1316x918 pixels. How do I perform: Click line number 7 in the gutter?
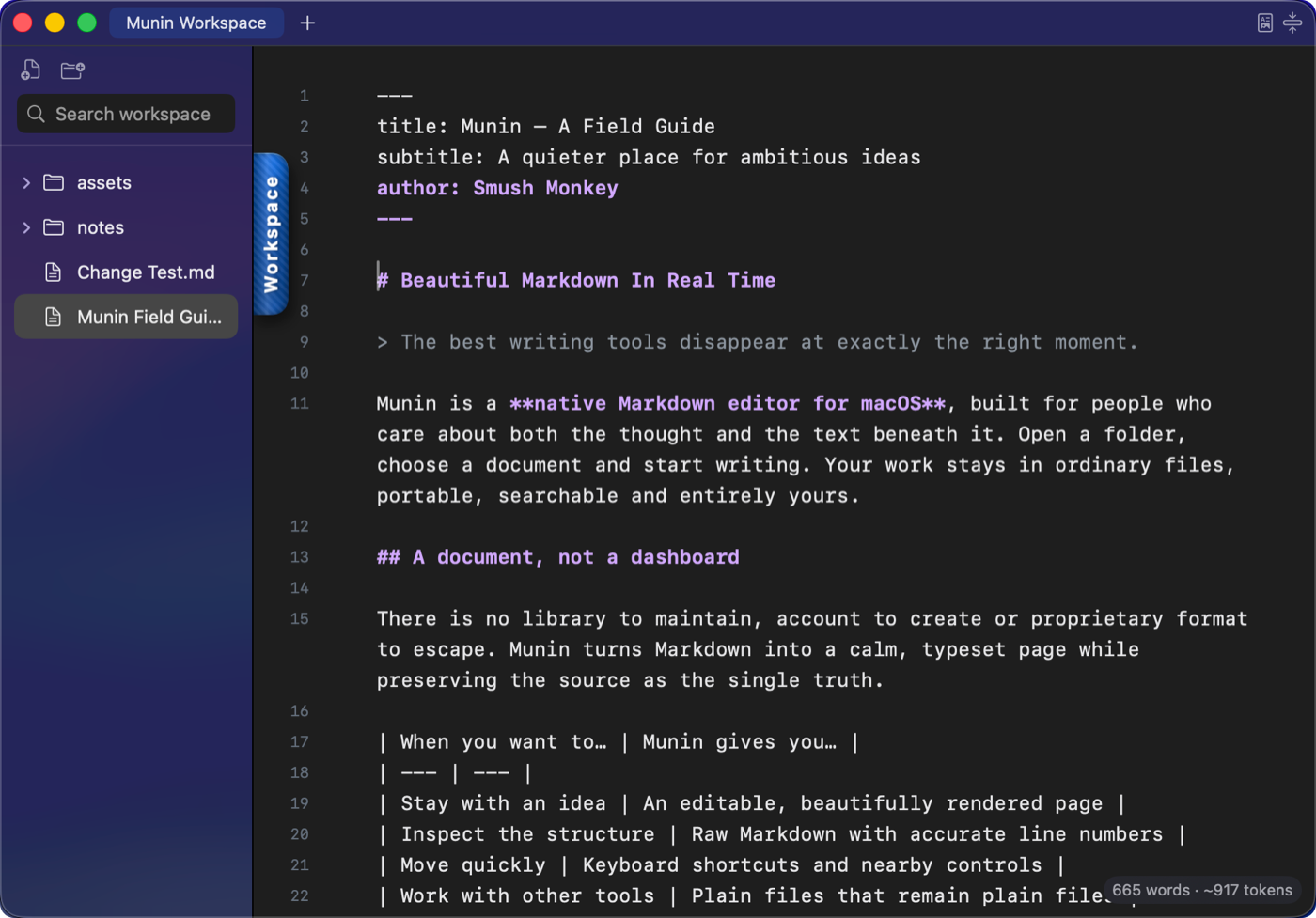(304, 280)
